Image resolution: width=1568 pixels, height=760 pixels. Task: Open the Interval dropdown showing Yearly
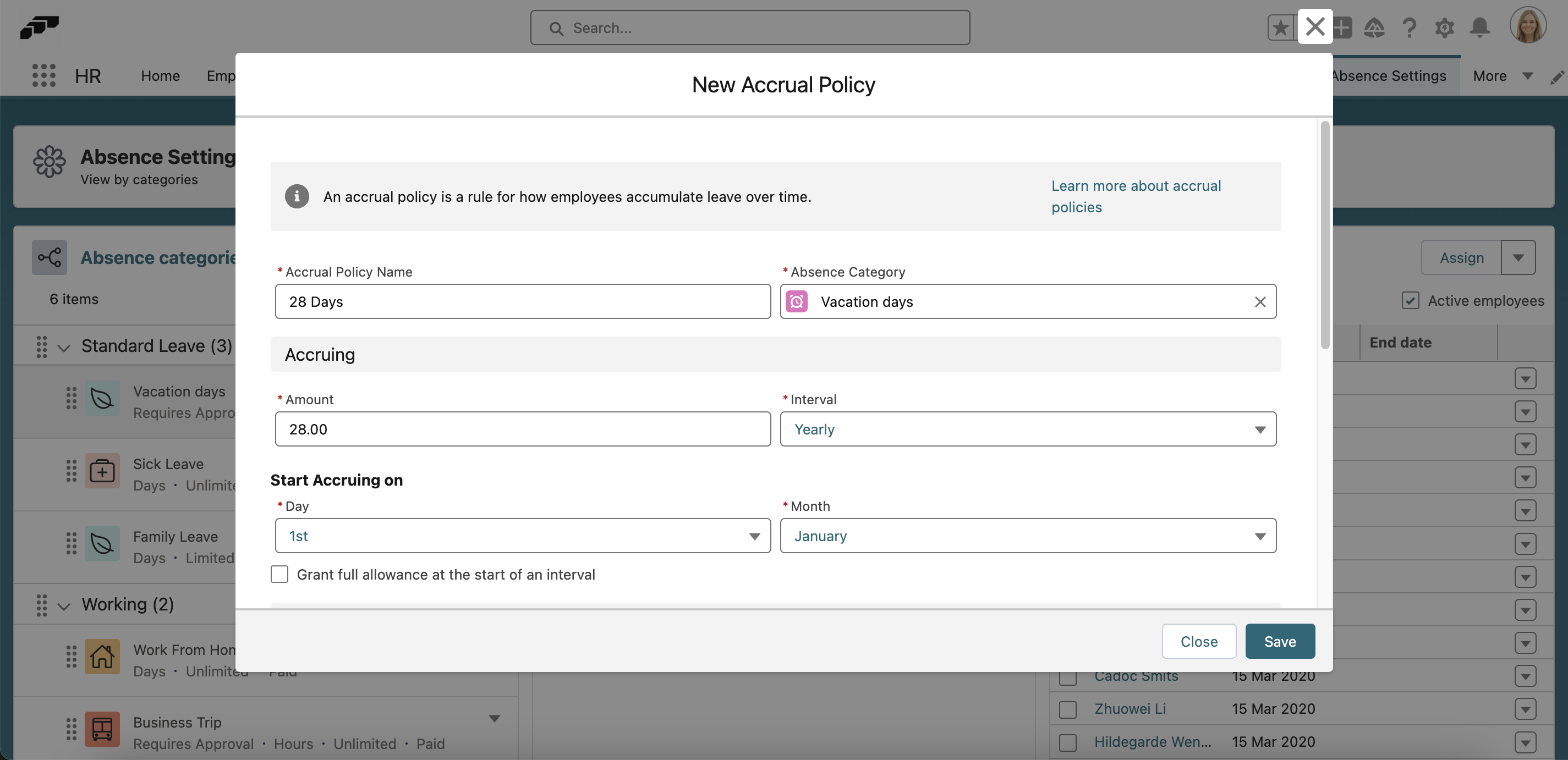pyautogui.click(x=1028, y=429)
